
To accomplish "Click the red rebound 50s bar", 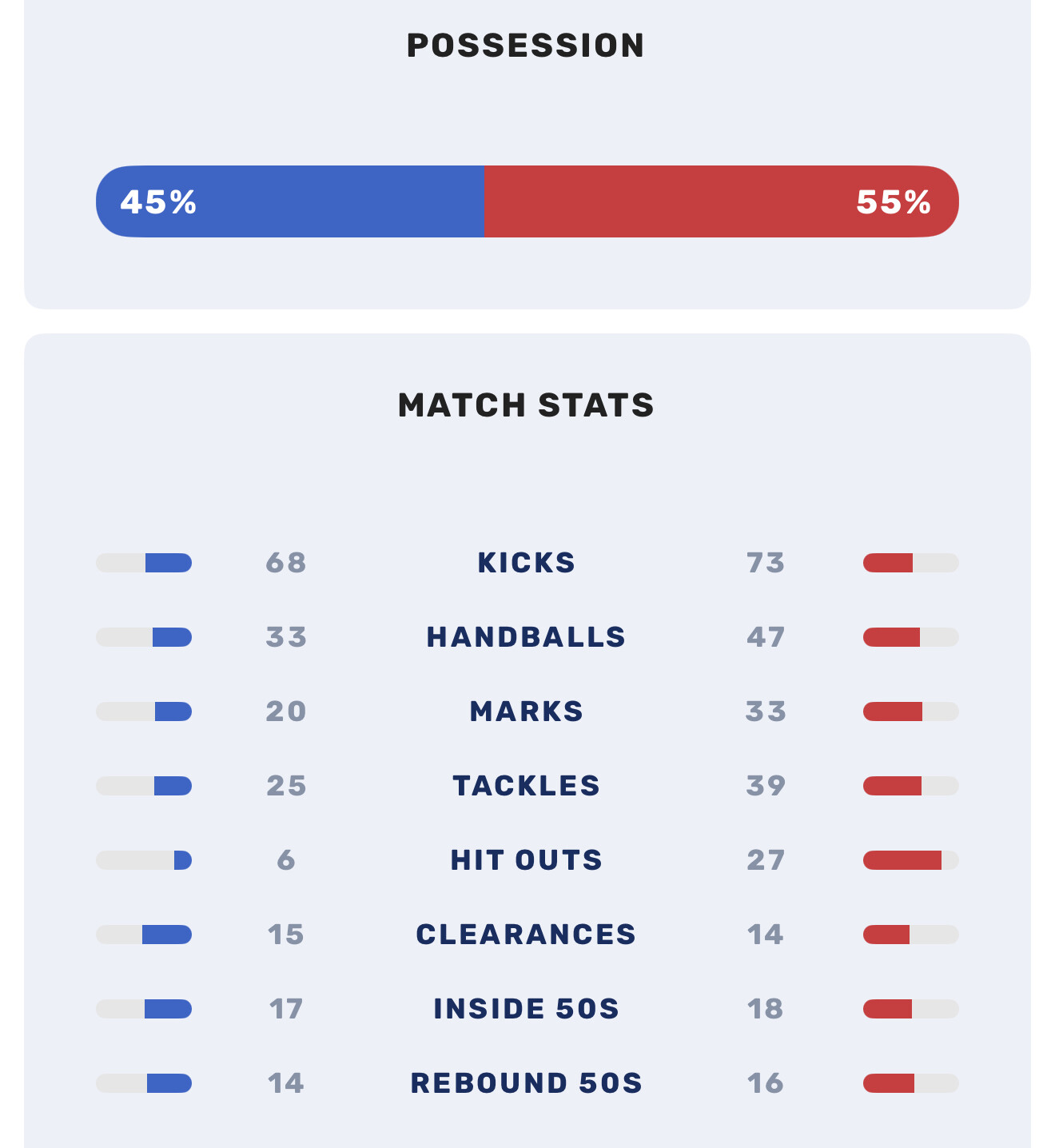I will tap(889, 1083).
